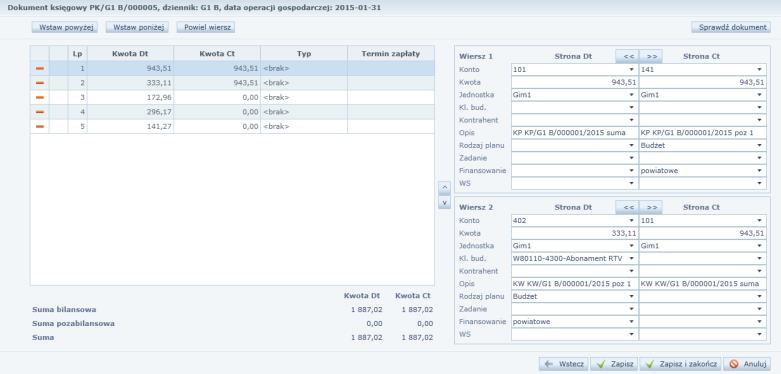Click the >> button in Wiersz 1
The image size is (781, 374).
pos(651,56)
